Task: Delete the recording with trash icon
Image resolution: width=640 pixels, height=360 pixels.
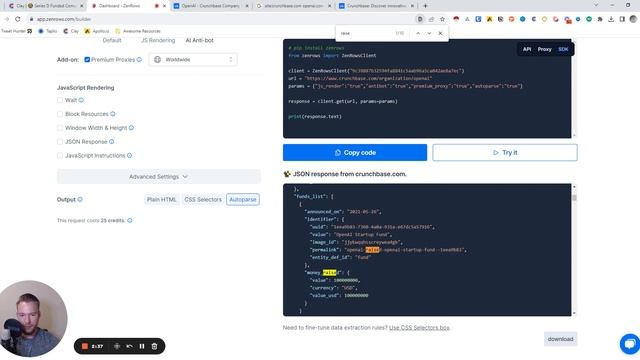Action: (x=154, y=346)
